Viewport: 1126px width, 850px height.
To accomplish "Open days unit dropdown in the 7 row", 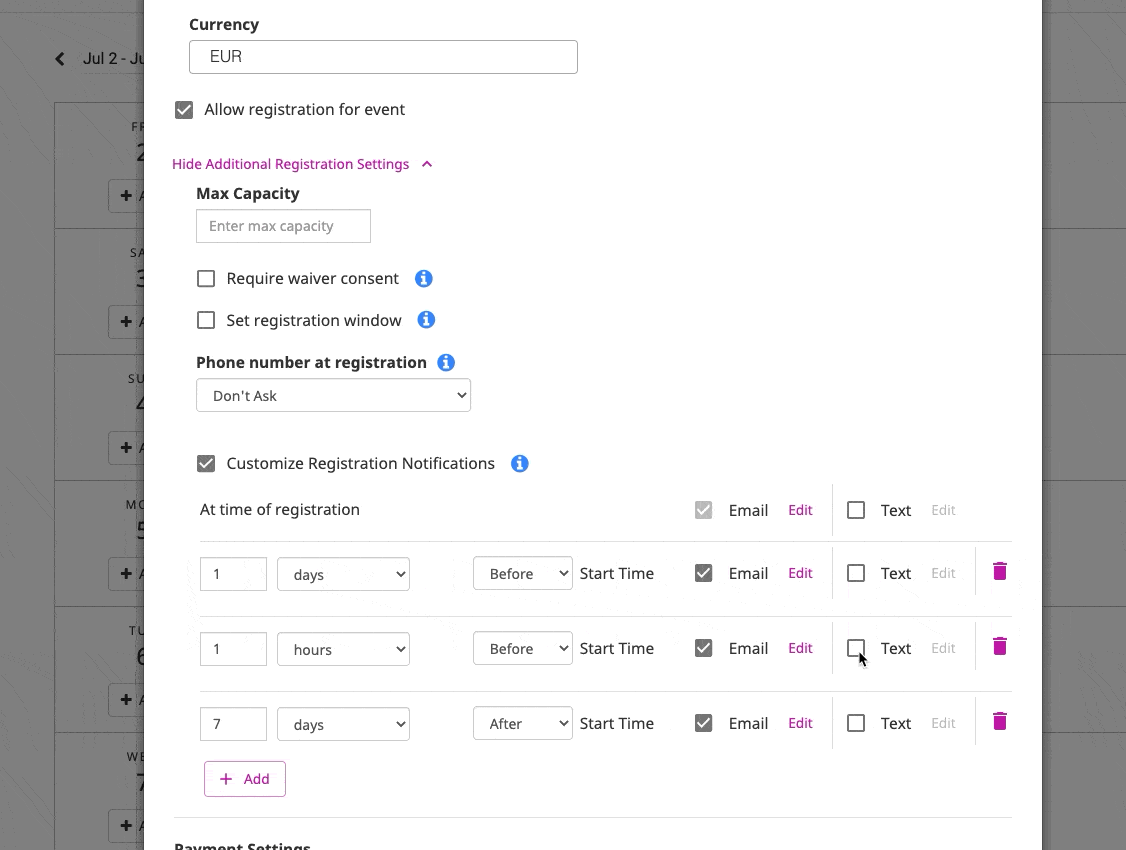I will [x=343, y=724].
